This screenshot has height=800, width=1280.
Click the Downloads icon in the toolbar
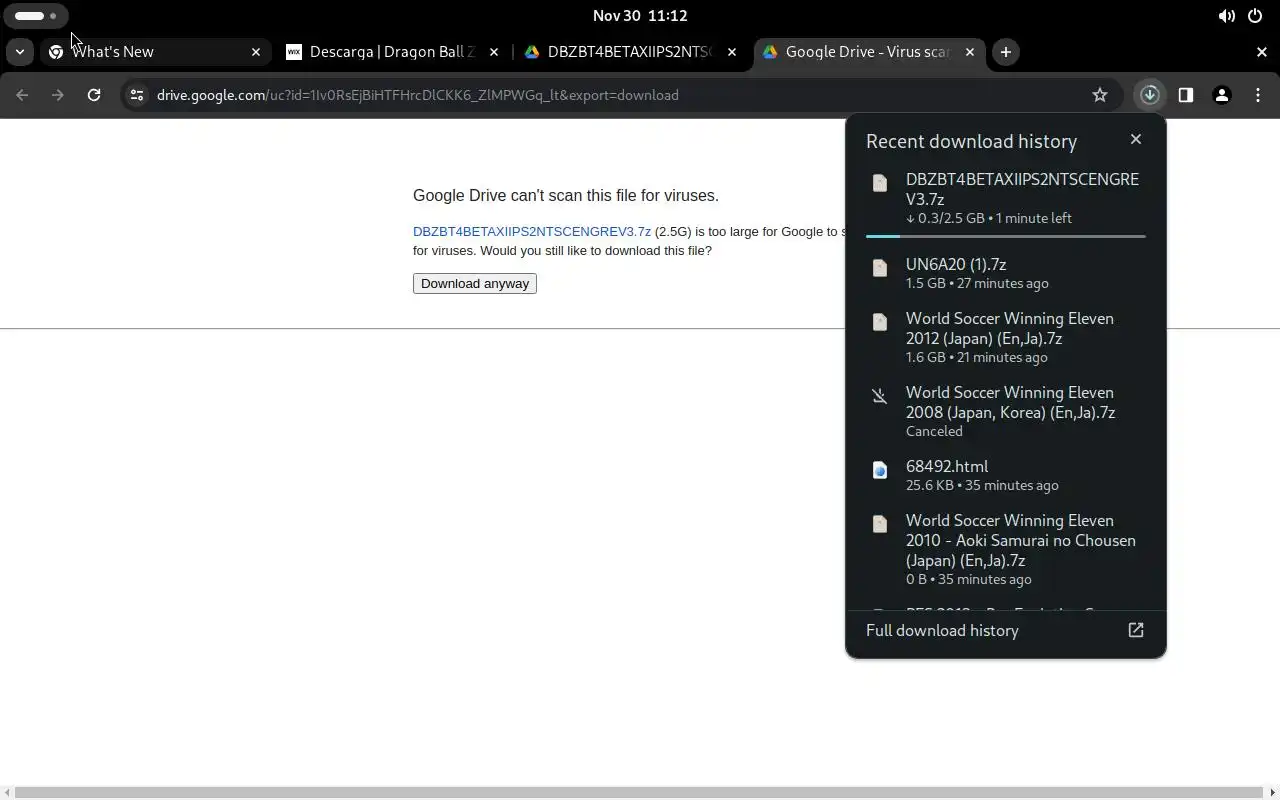coord(1149,95)
